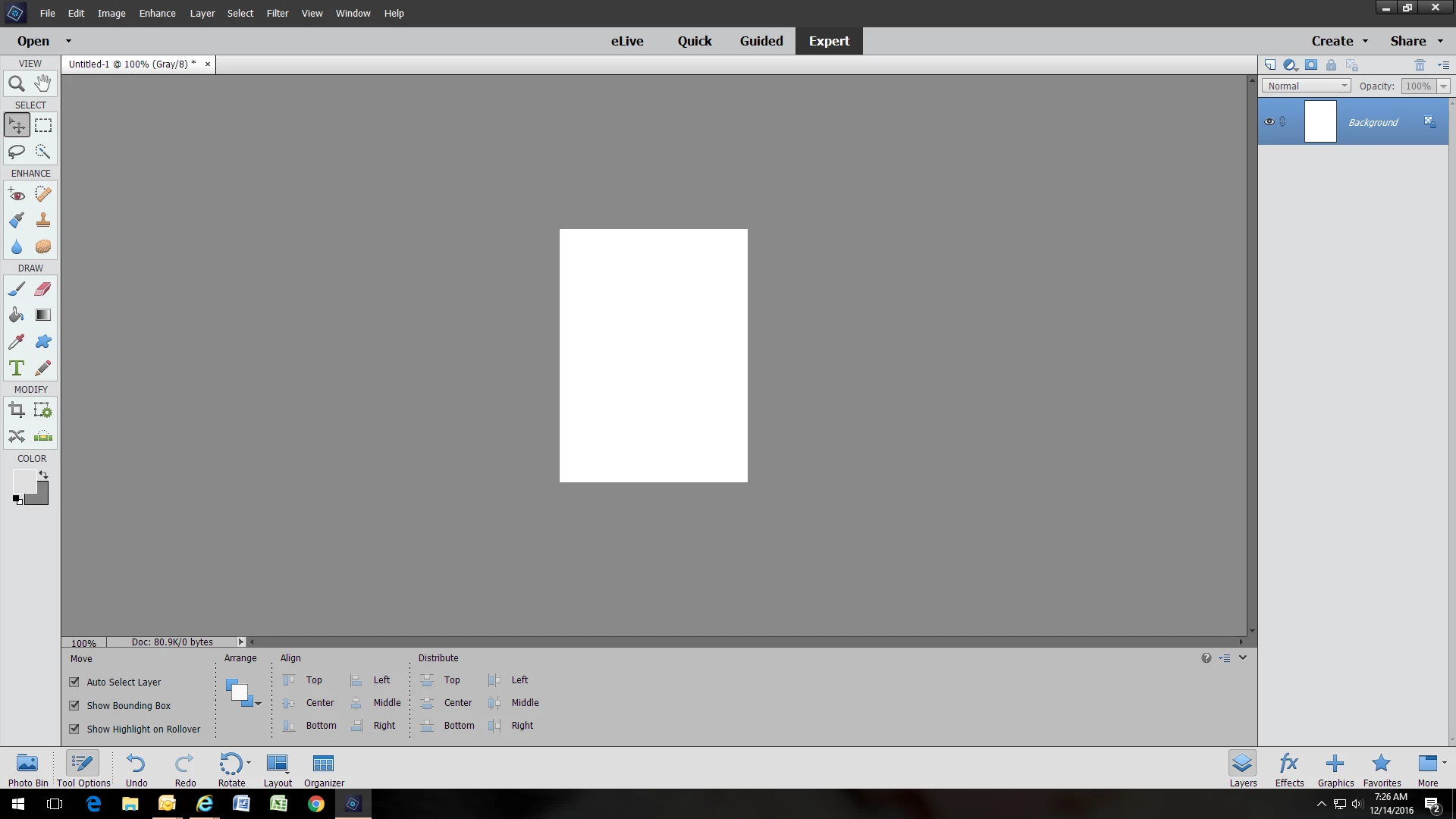Choose the Red Eye Removal tool
Image resolution: width=1456 pixels, height=819 pixels.
[x=17, y=194]
